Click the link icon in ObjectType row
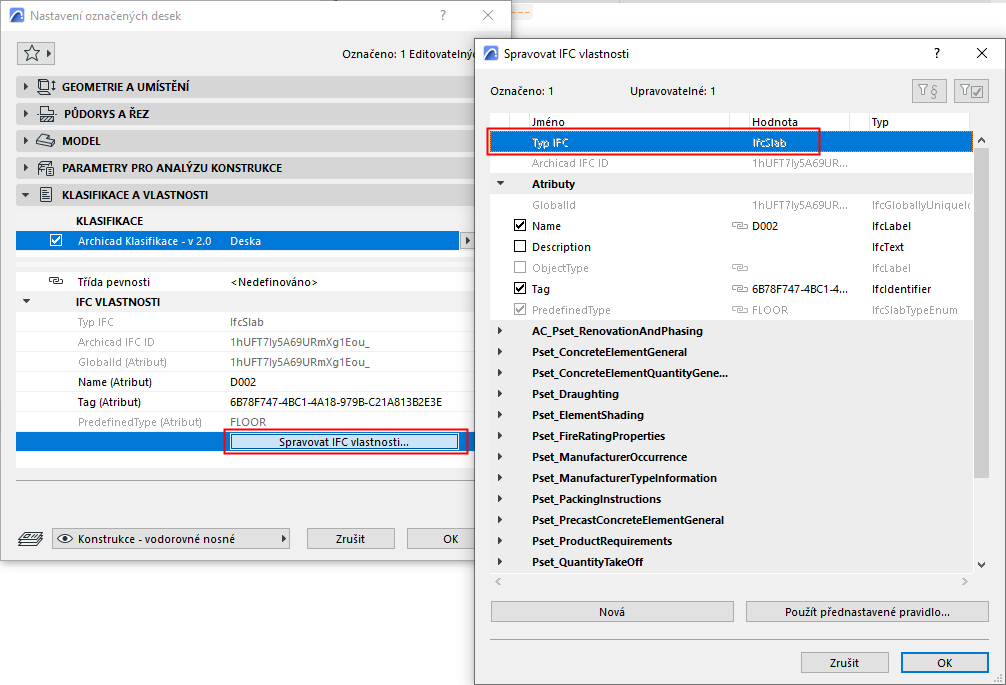 pyautogui.click(x=740, y=267)
